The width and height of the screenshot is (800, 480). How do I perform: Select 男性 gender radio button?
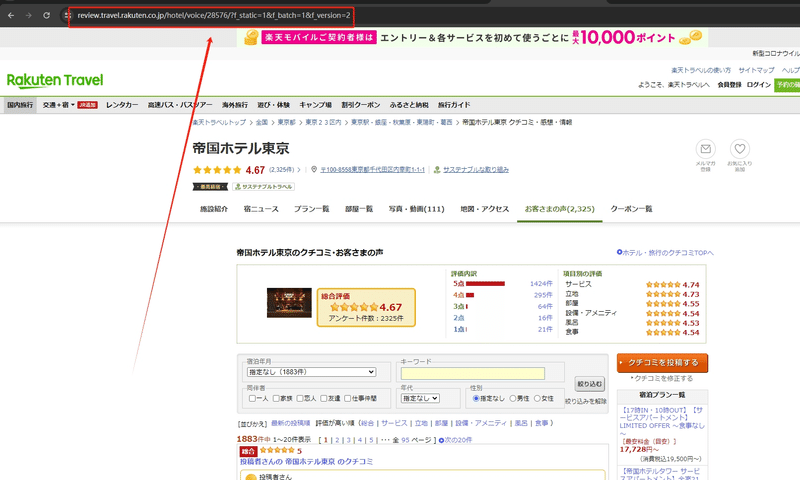(513, 398)
